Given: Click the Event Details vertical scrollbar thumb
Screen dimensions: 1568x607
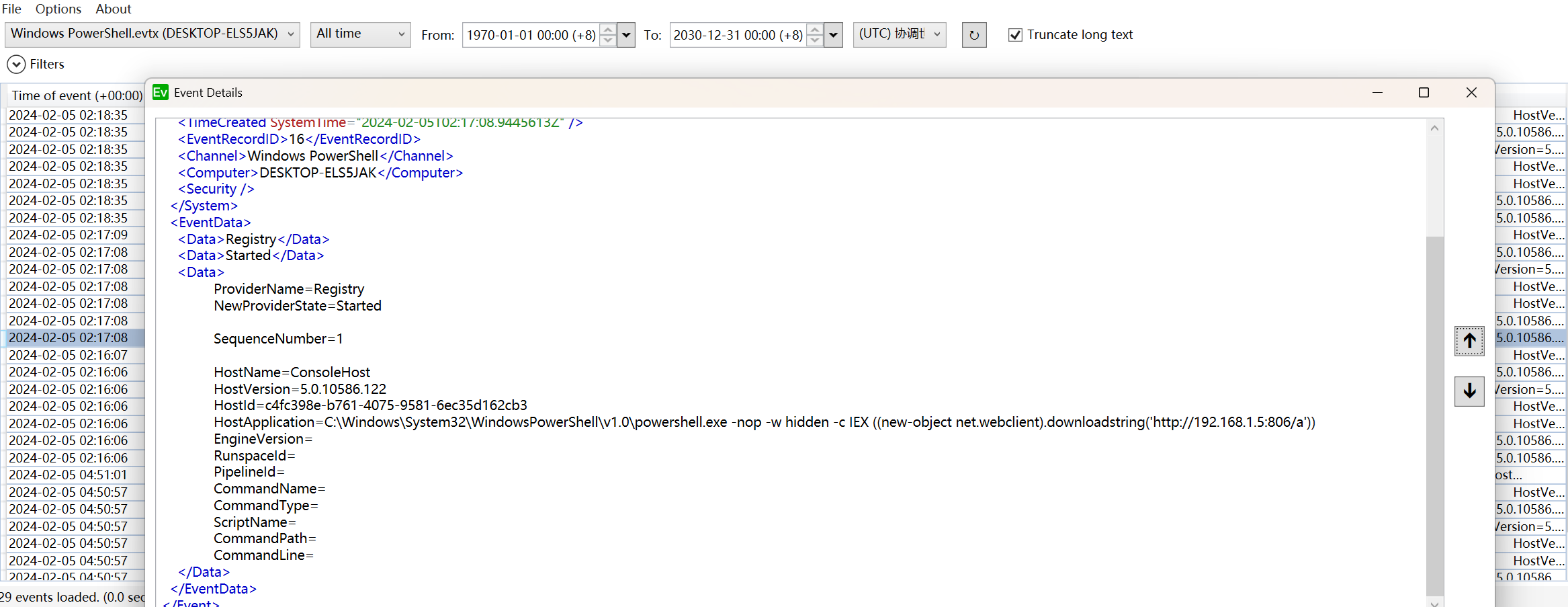Looking at the screenshot, I should coord(1434,415).
